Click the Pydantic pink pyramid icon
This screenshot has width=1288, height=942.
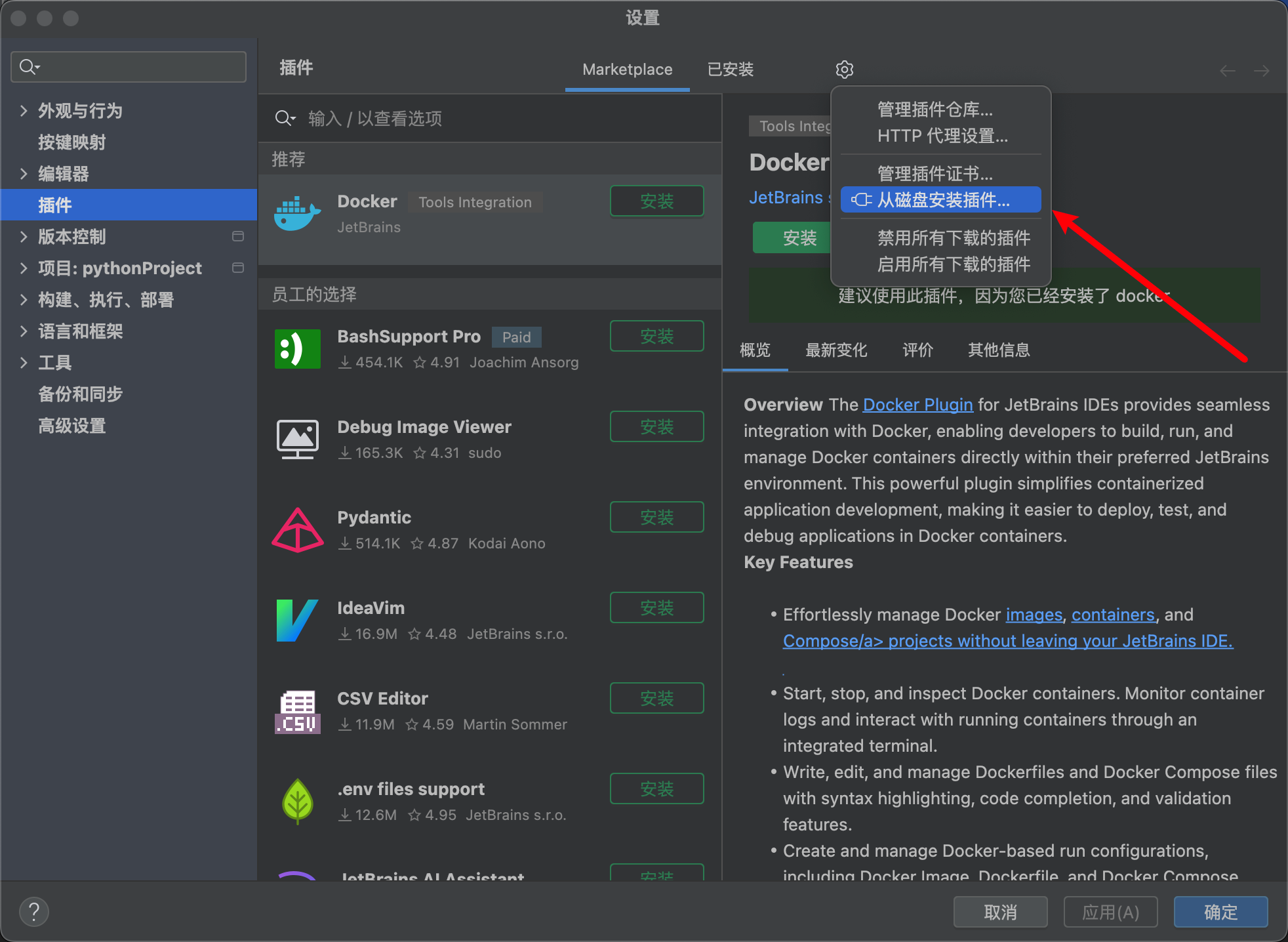click(297, 530)
